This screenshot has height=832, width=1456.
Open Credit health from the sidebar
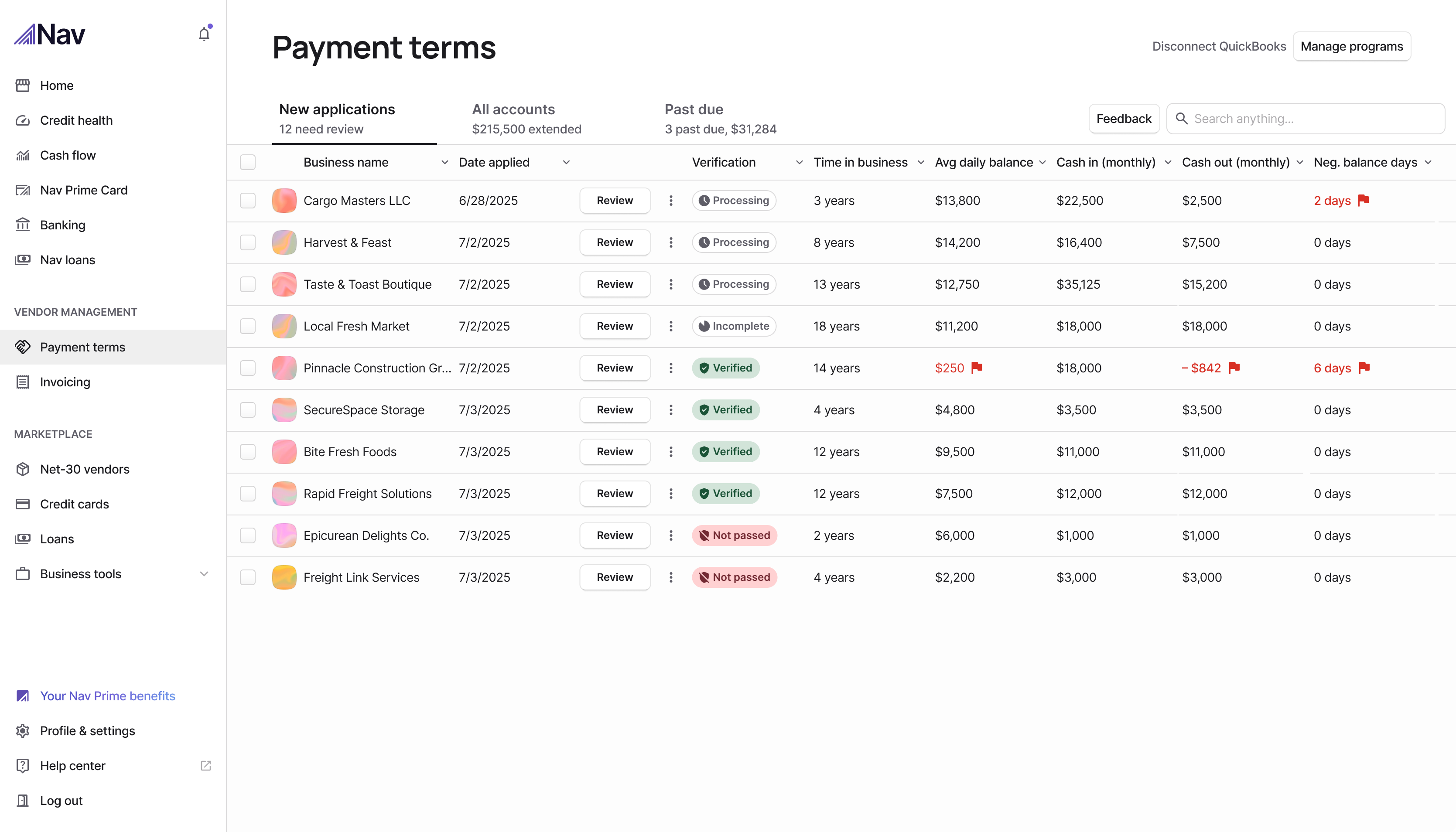click(76, 120)
